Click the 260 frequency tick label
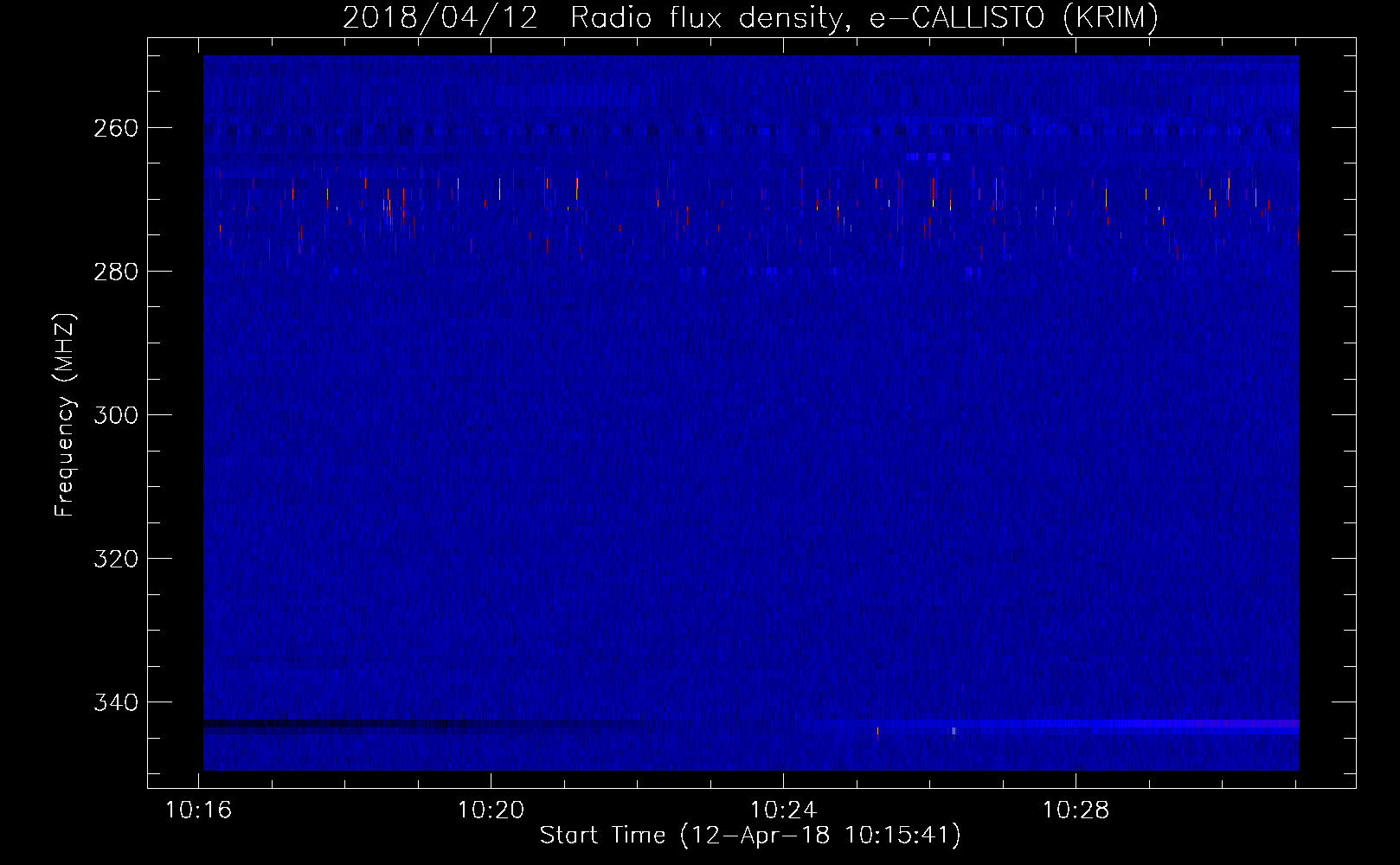Image resolution: width=1400 pixels, height=865 pixels. [116, 128]
